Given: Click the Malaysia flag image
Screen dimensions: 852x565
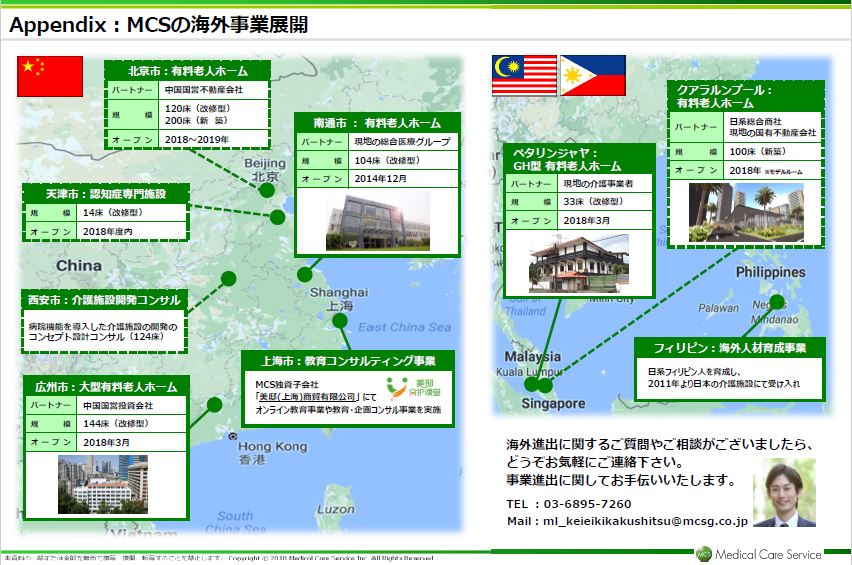Looking at the screenshot, I should click(x=524, y=76).
